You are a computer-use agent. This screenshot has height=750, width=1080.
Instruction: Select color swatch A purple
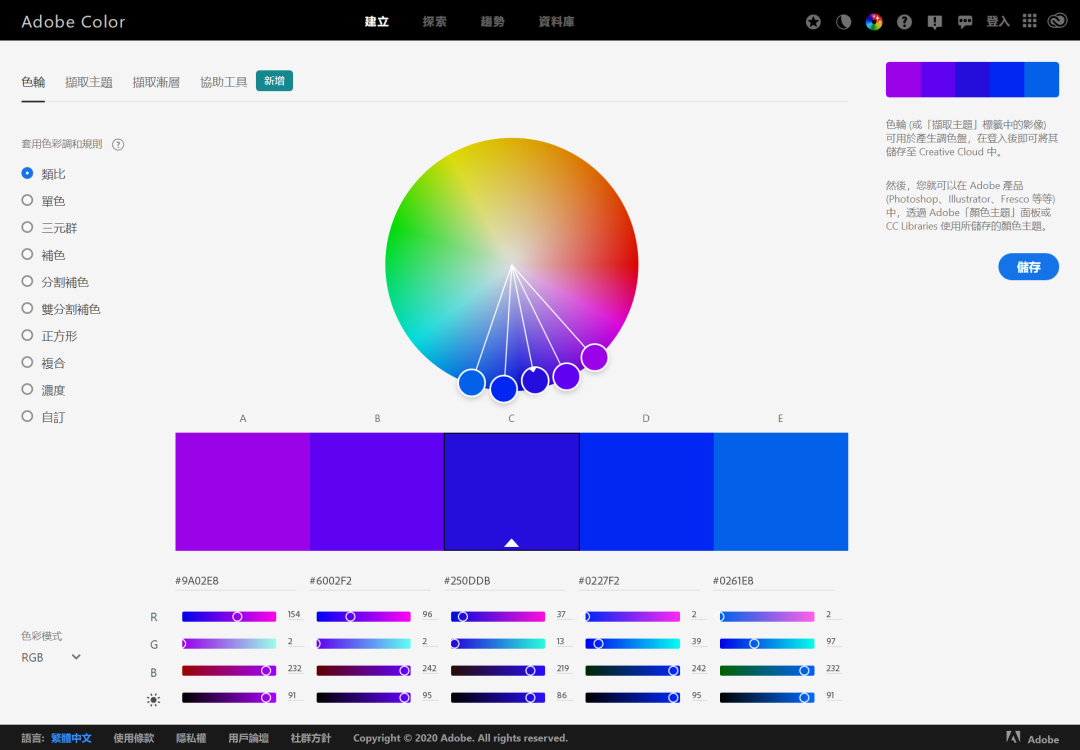click(242, 492)
